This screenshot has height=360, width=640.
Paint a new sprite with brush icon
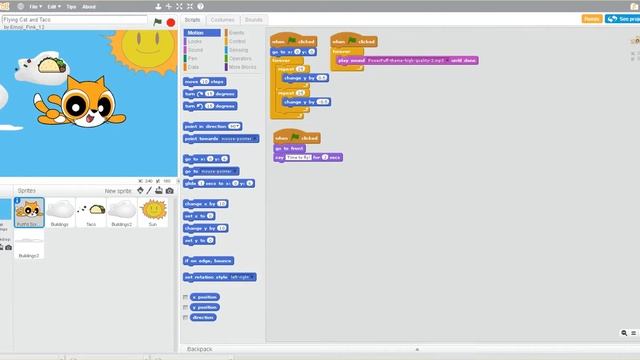pyautogui.click(x=149, y=191)
